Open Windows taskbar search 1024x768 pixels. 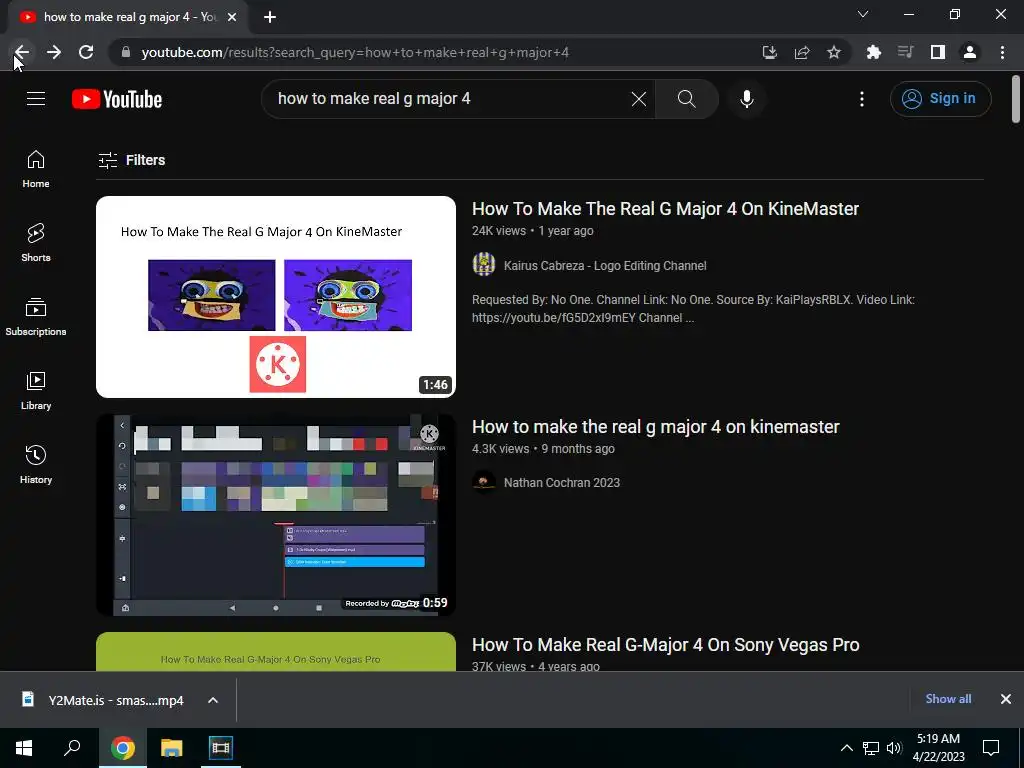click(x=72, y=748)
